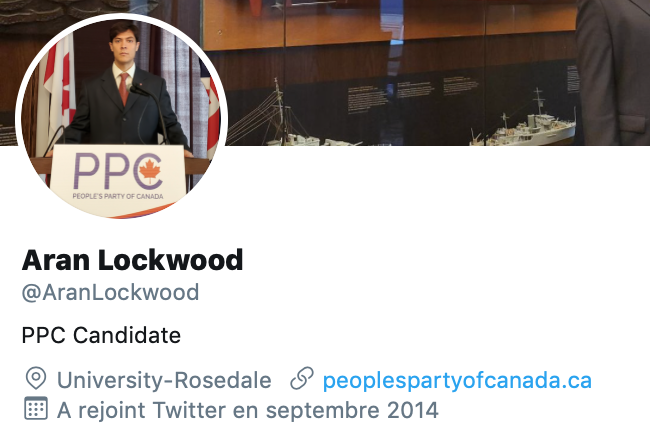Click People's Party of Canada podium caption
The width and height of the screenshot is (650, 434).
point(118,196)
